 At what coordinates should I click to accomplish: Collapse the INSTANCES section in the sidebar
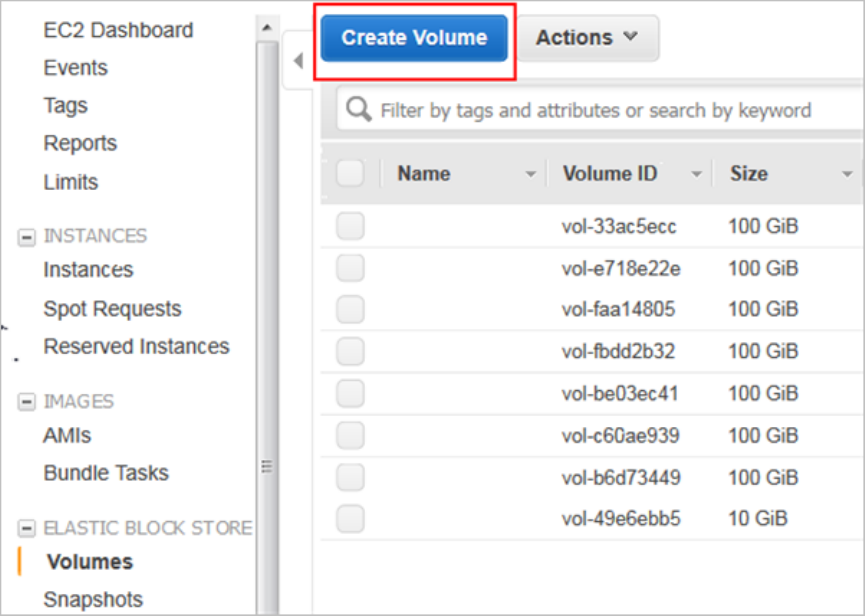pyautogui.click(x=28, y=237)
